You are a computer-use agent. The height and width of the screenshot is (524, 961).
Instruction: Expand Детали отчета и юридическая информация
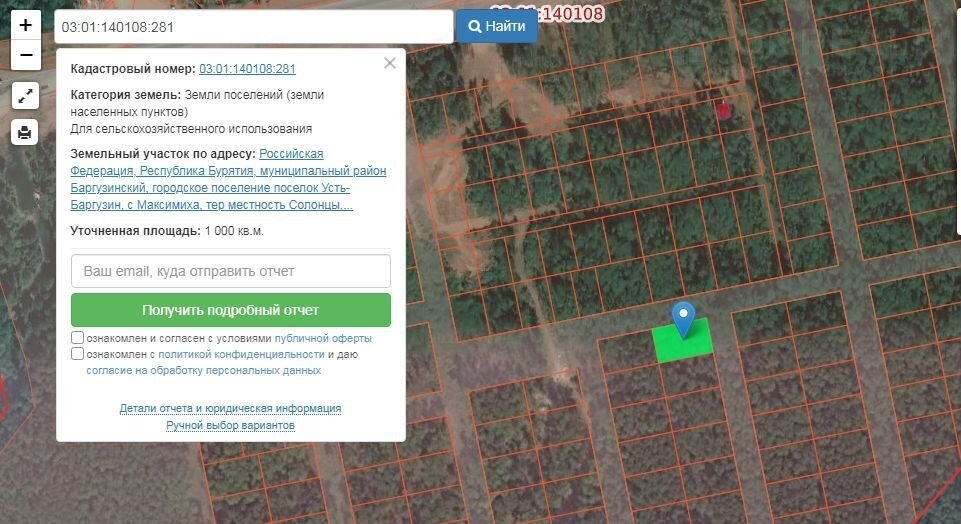click(230, 408)
